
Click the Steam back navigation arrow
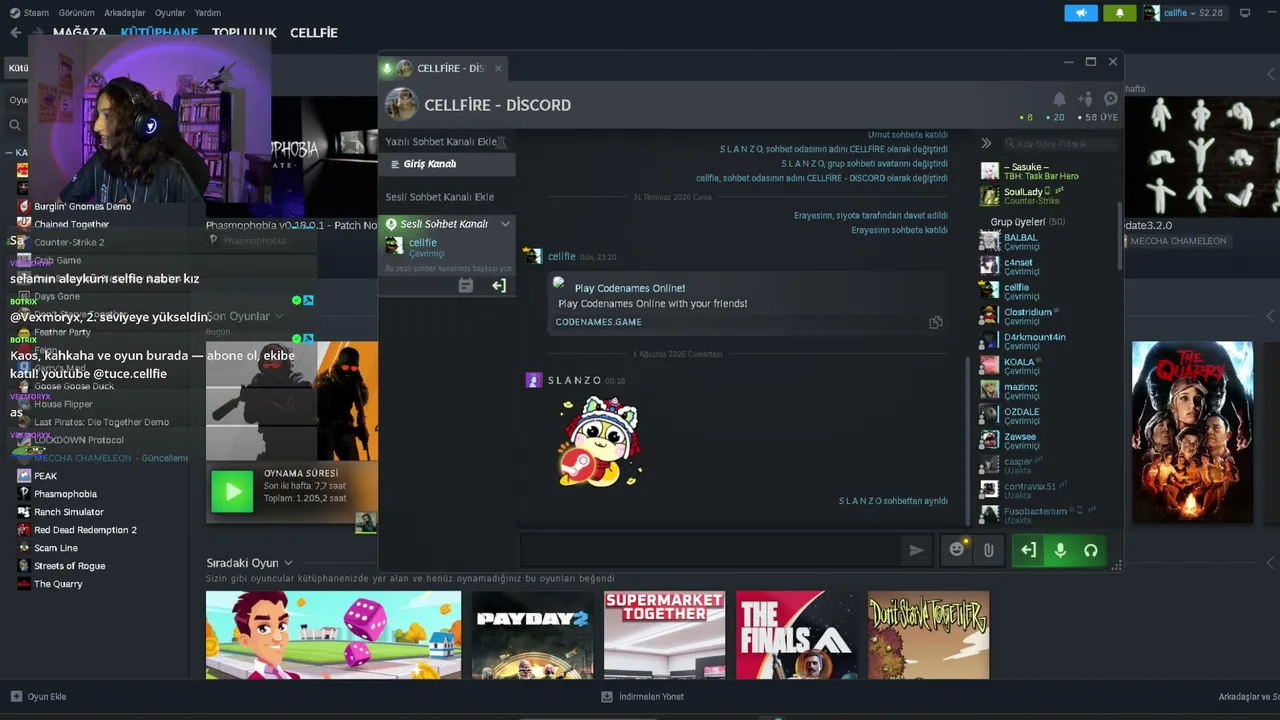[x=15, y=32]
